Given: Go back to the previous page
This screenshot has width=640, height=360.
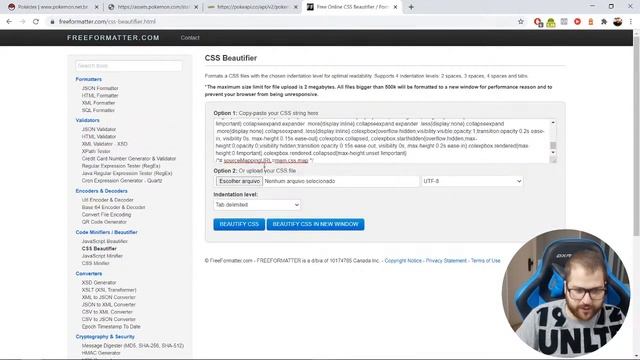Looking at the screenshot, I should click(x=9, y=22).
